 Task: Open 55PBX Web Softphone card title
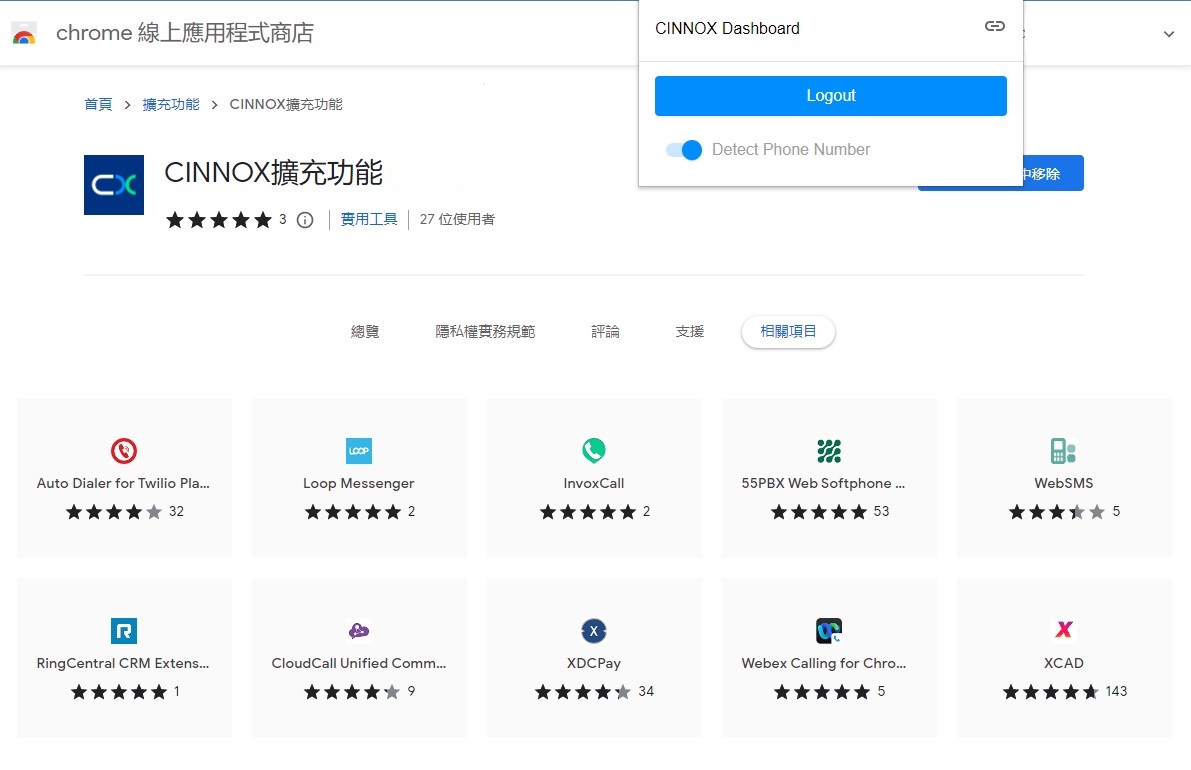pos(823,484)
